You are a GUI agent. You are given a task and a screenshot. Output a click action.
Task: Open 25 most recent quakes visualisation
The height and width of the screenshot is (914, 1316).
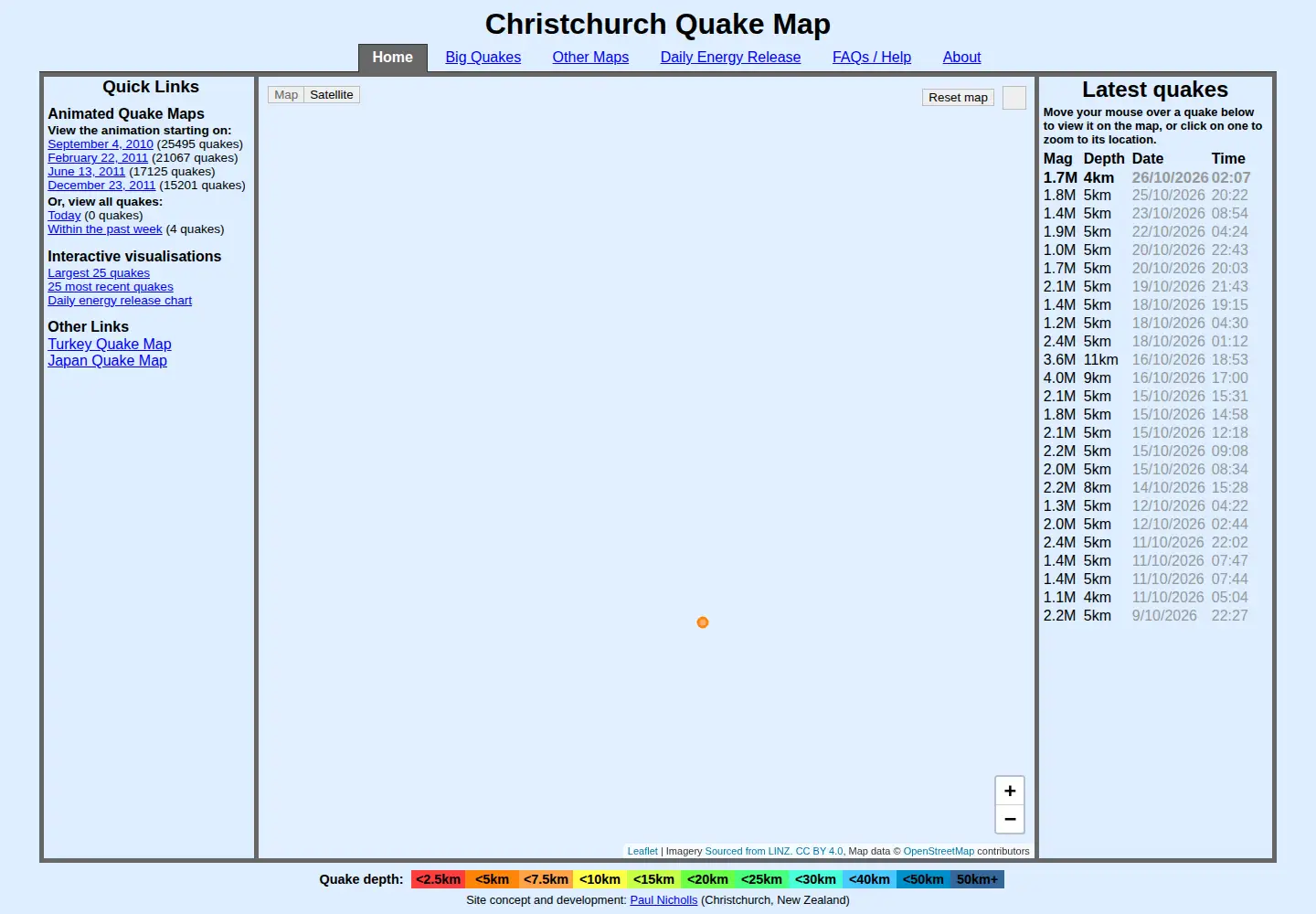[x=111, y=287]
